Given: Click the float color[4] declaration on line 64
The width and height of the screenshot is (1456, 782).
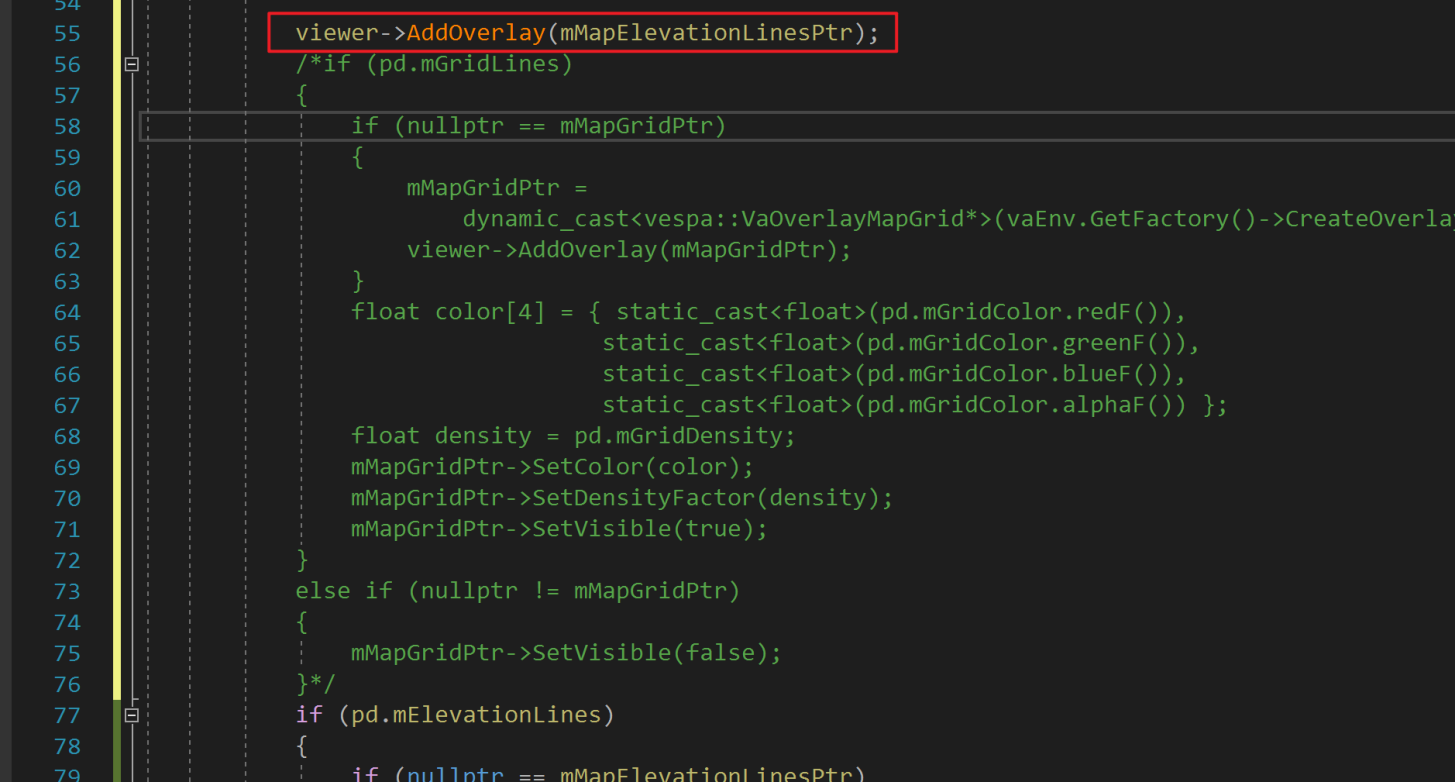Looking at the screenshot, I should click(447, 312).
